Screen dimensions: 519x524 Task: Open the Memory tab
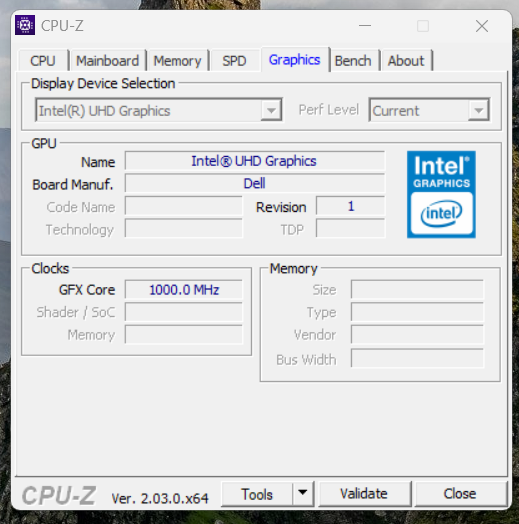tap(177, 61)
